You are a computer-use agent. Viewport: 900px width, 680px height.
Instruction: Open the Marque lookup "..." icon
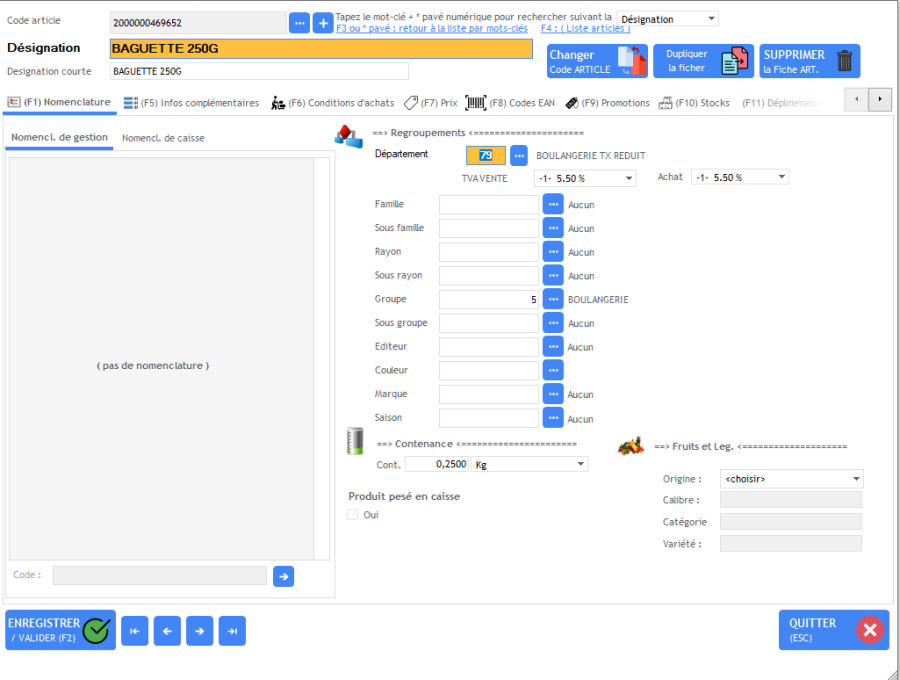click(x=552, y=393)
